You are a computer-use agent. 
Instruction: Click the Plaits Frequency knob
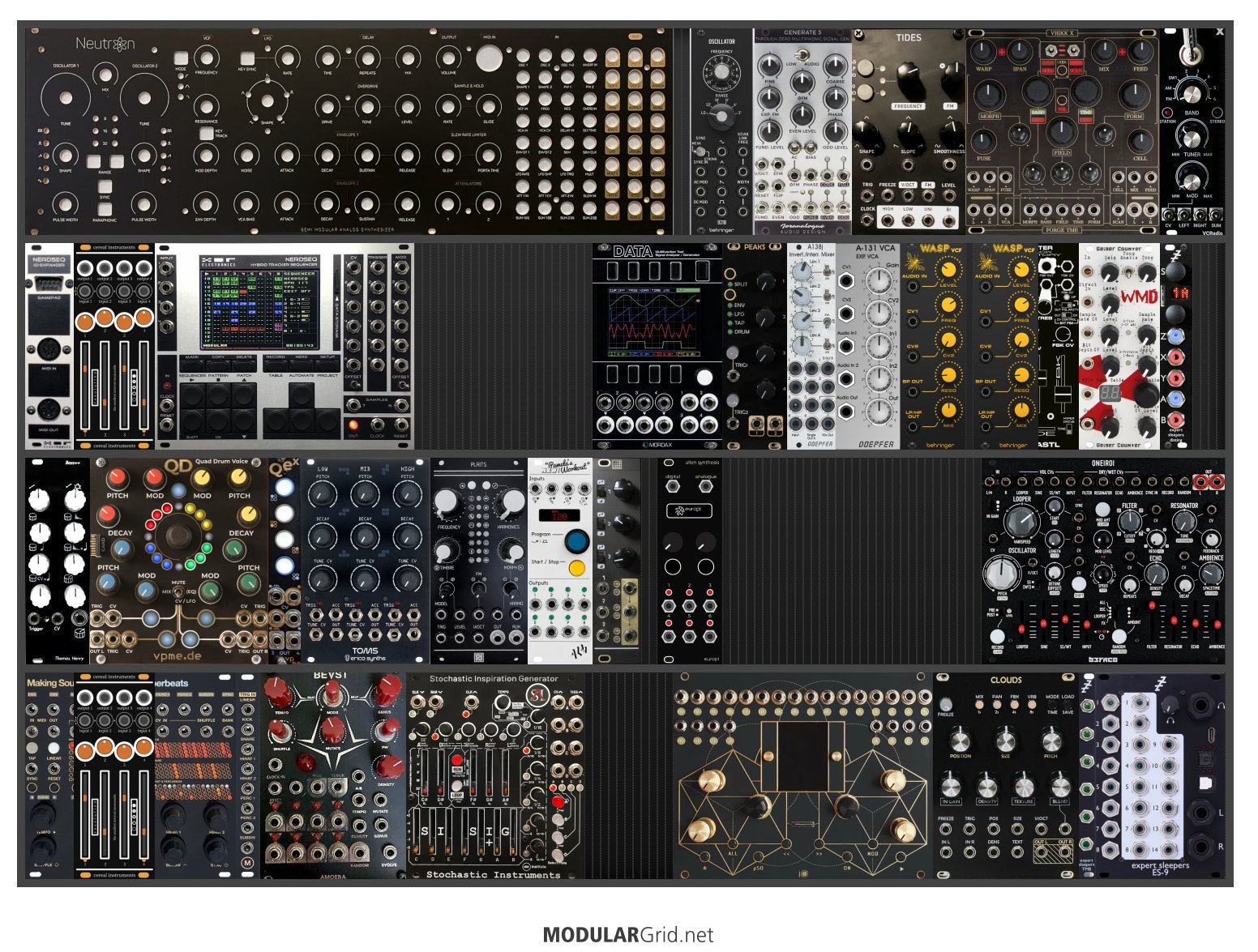[x=447, y=502]
